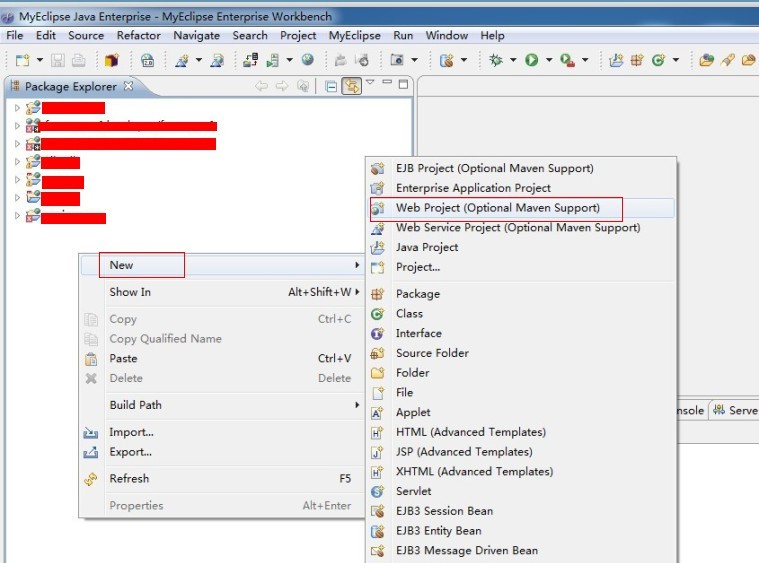Select New in the context menu
Screen dimensions: 759x563
click(222, 265)
